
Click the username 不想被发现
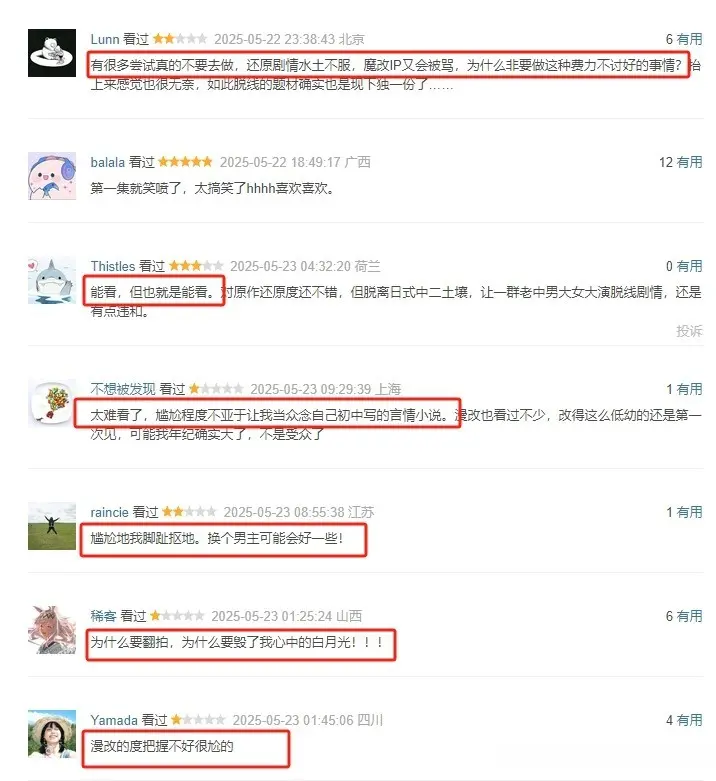[123, 389]
